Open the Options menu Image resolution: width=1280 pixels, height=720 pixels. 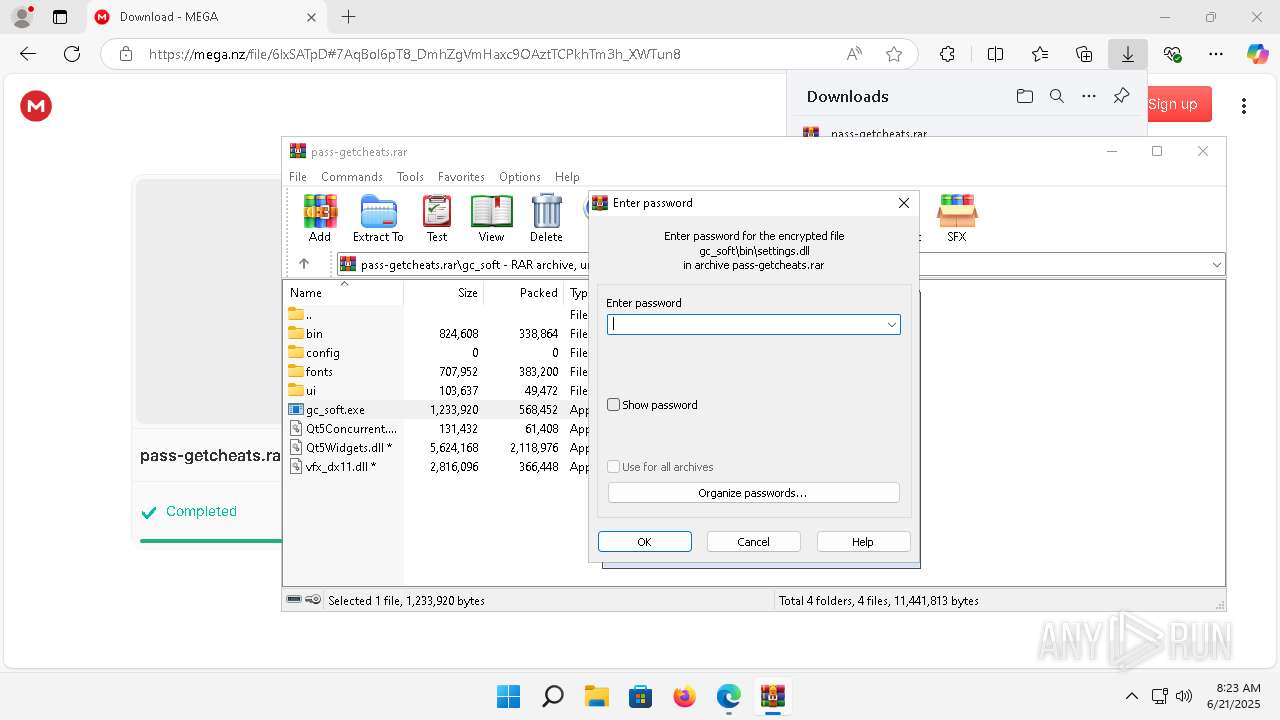coord(520,177)
